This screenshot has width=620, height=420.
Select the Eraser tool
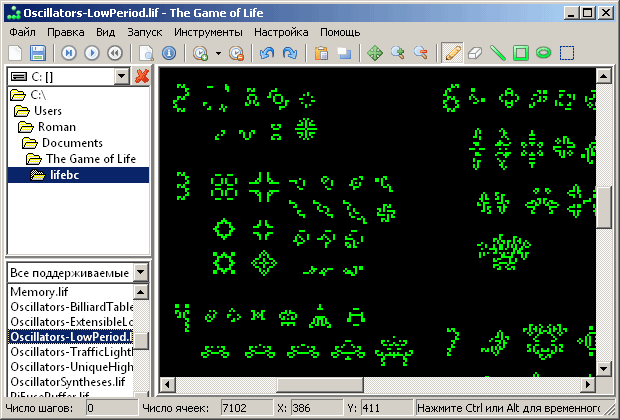[475, 53]
